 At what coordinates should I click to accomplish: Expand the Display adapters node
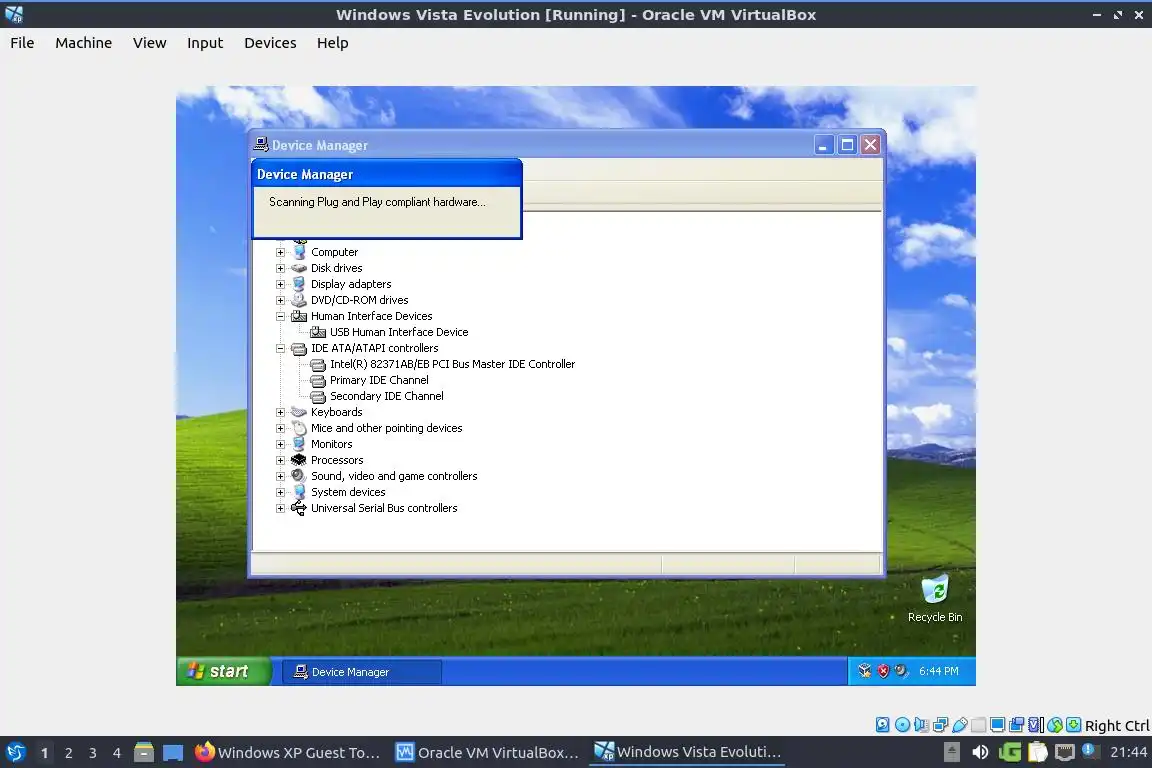click(x=280, y=284)
